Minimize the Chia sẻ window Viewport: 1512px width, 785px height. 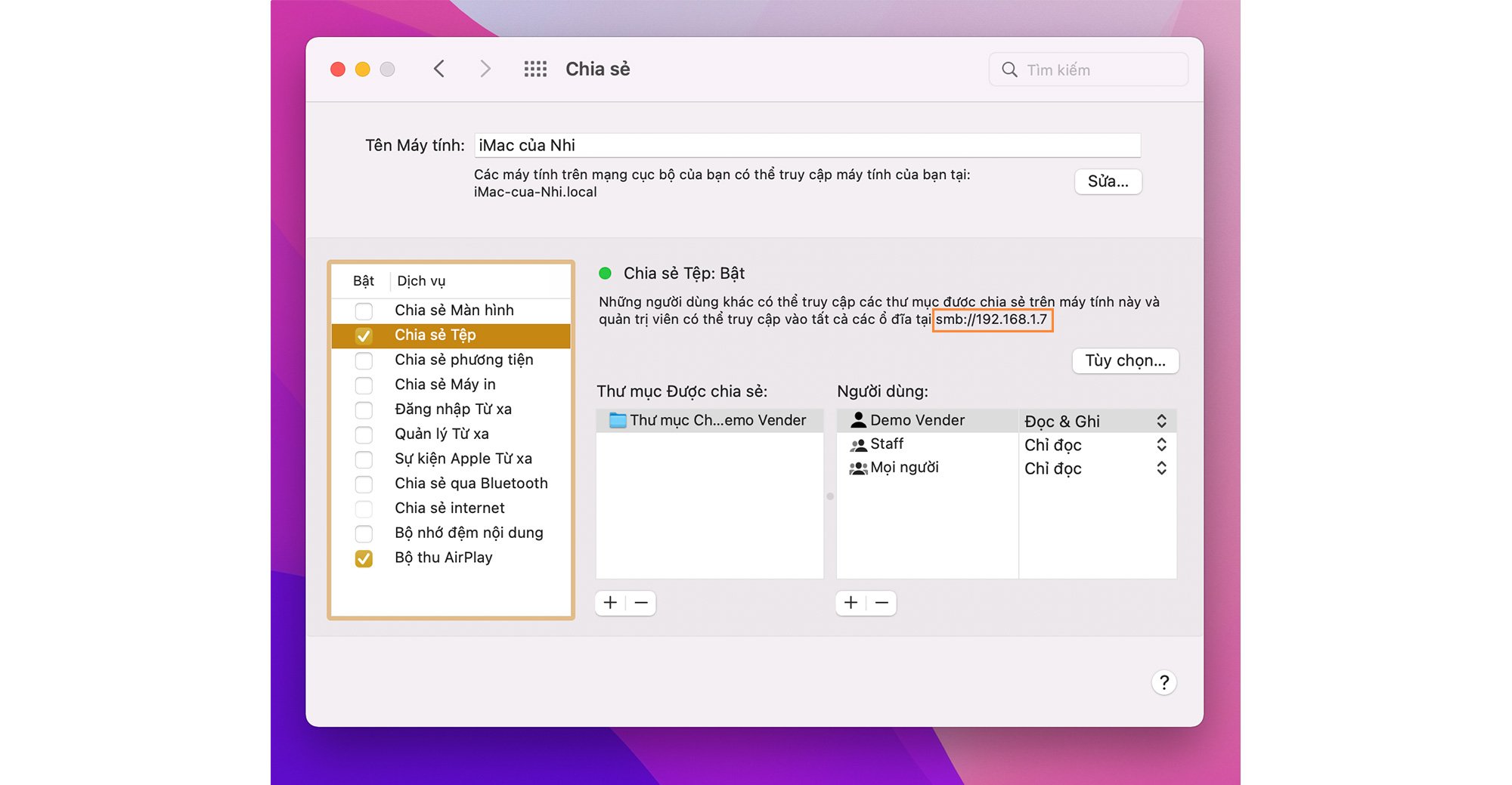[x=363, y=70]
